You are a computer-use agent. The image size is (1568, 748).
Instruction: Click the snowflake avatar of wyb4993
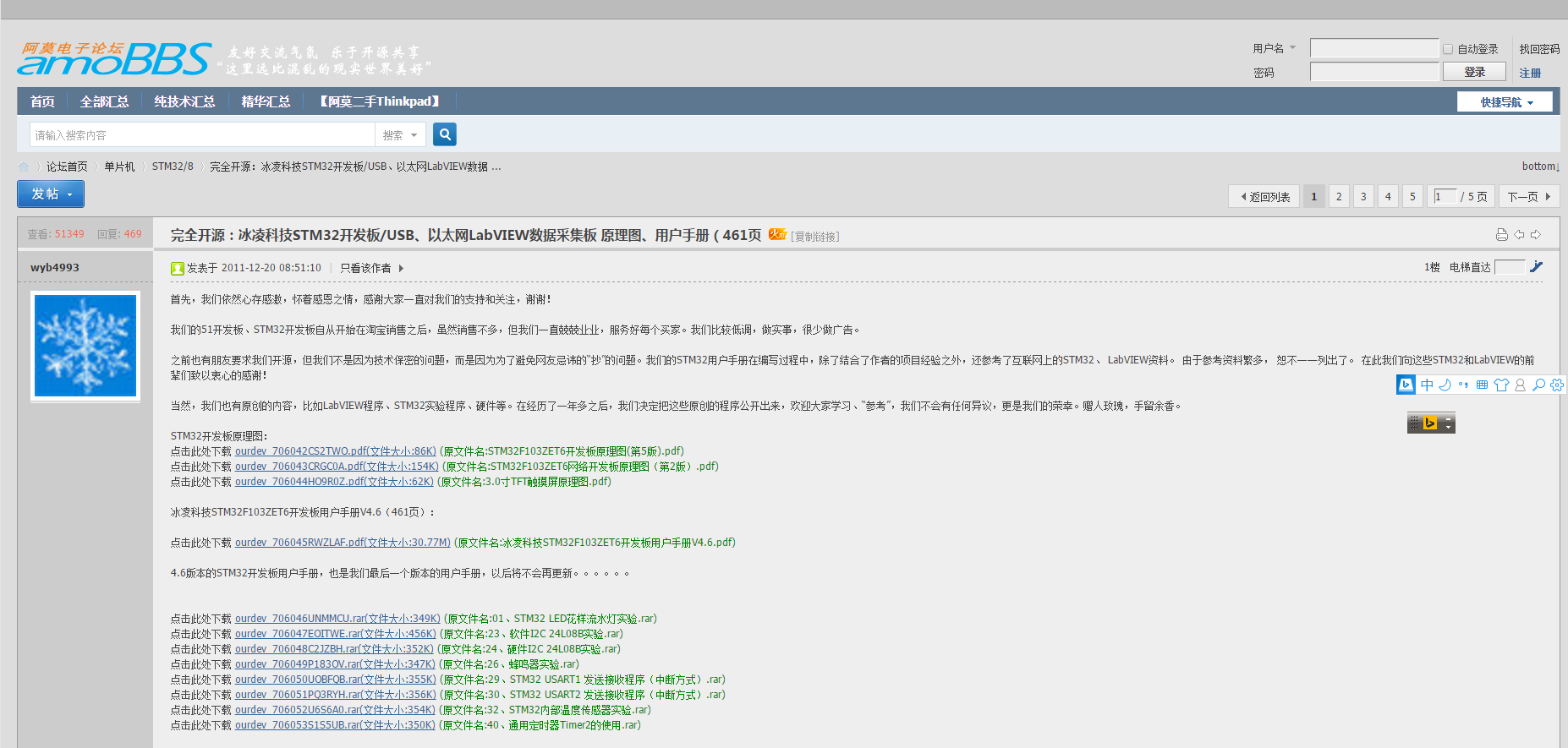click(85, 345)
